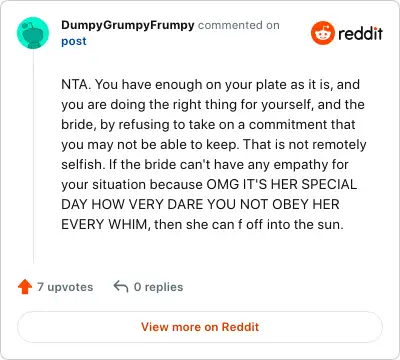Click the curved reply arrow icon
The height and width of the screenshot is (360, 400).
[121, 287]
